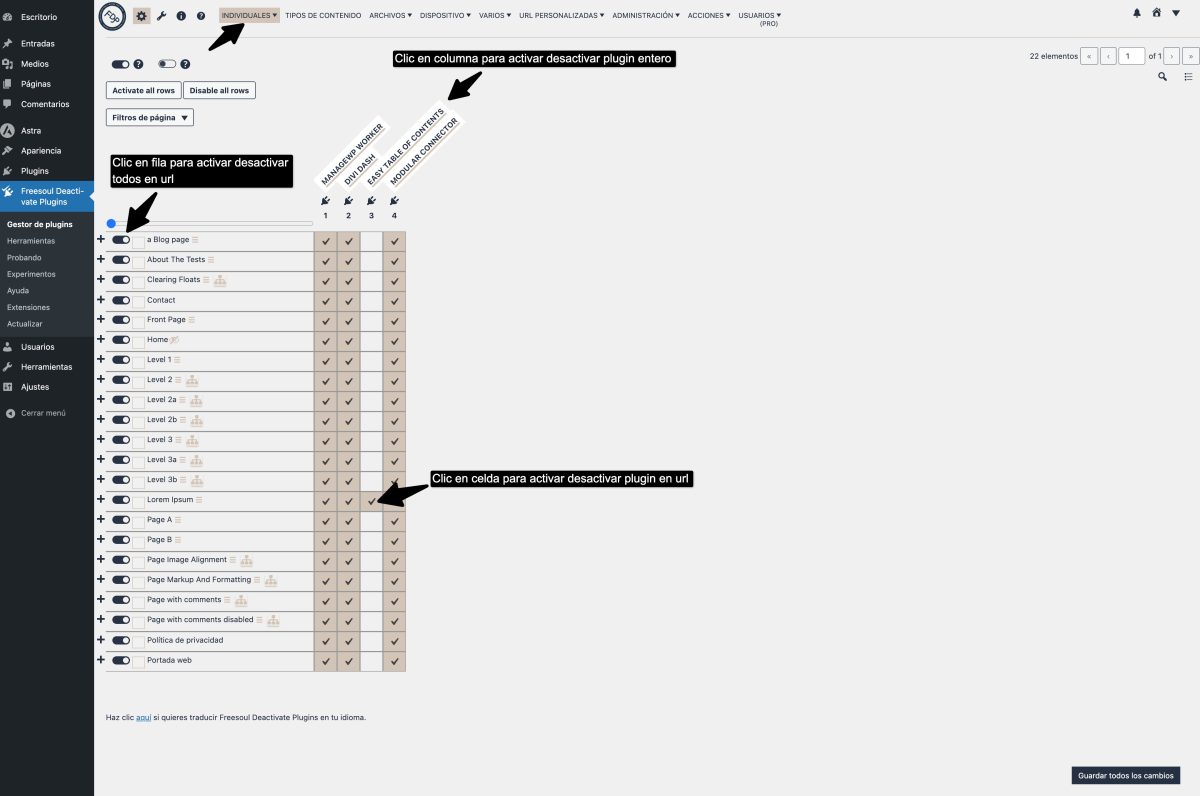Screen dimensions: 1200x796
Task: Toggle Easy Table of Contents cell for Lorem Ipsum
Action: click(371, 501)
